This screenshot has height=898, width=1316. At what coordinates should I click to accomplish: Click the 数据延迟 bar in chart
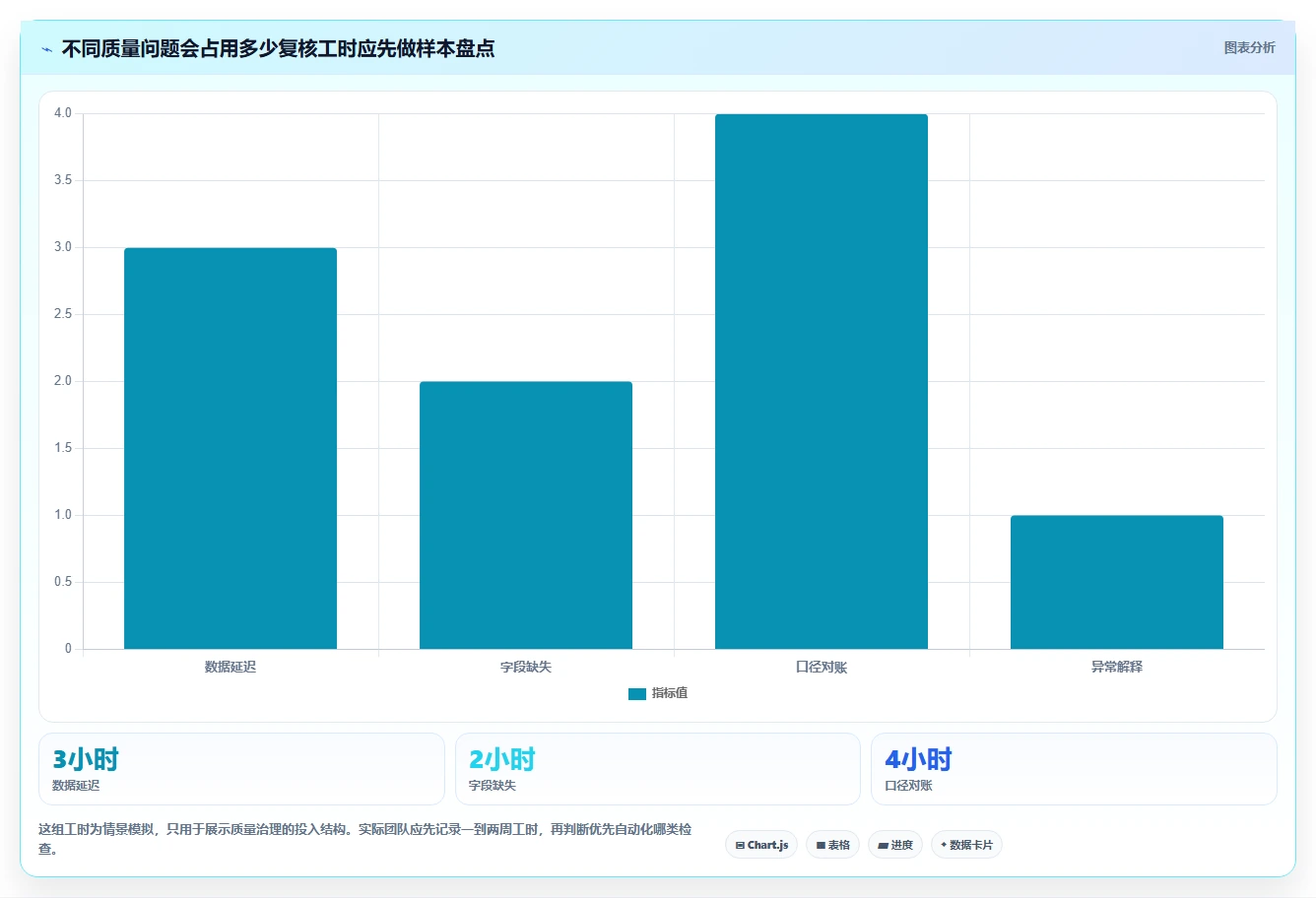(230, 448)
